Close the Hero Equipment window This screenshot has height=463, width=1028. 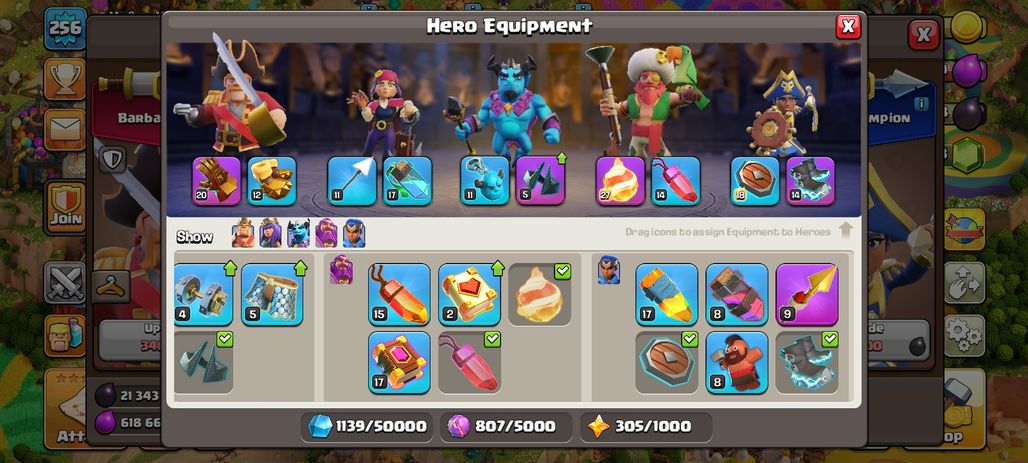848,26
